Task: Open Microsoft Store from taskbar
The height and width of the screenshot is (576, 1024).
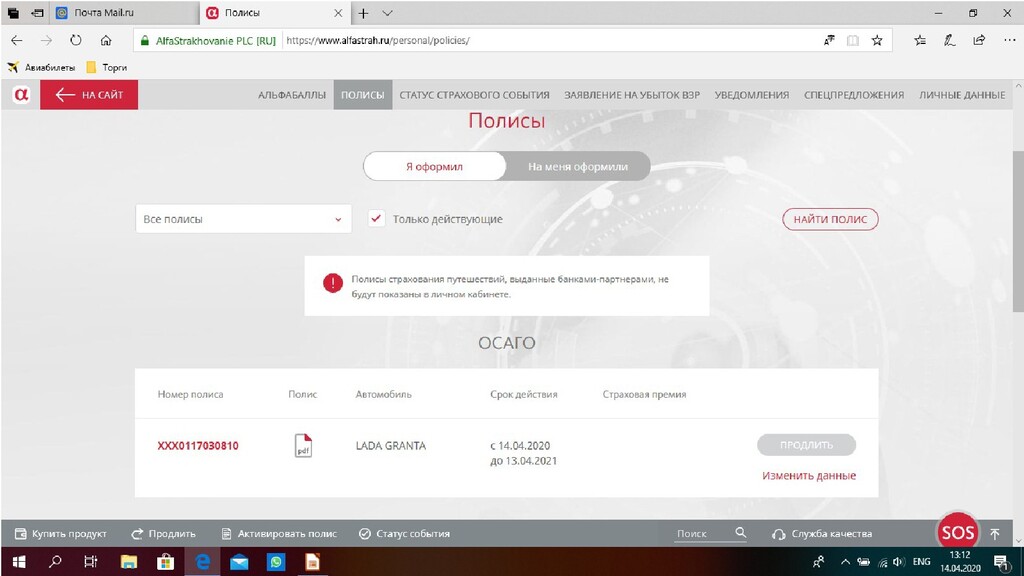Action: [165, 562]
